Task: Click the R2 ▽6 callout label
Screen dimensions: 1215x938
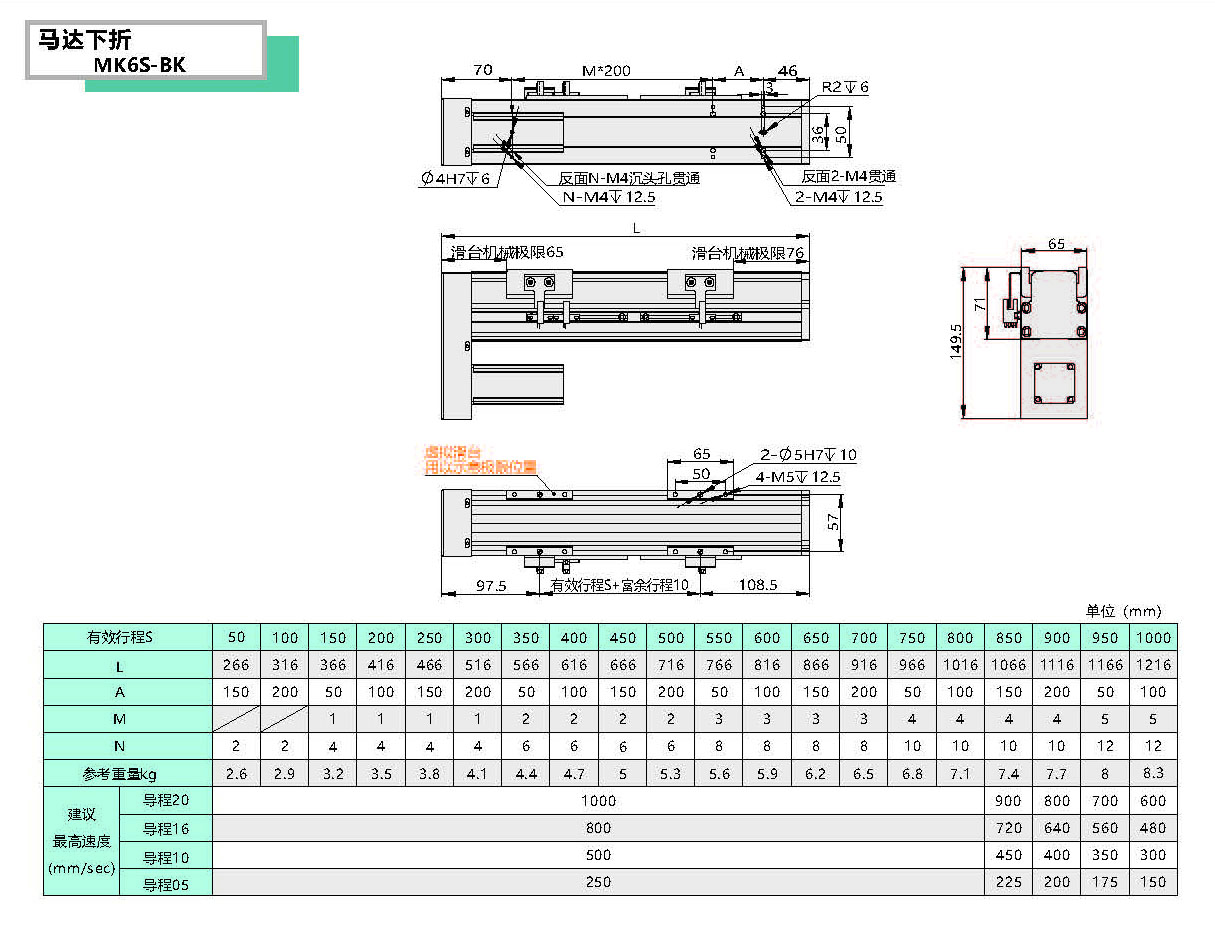Action: pos(845,88)
